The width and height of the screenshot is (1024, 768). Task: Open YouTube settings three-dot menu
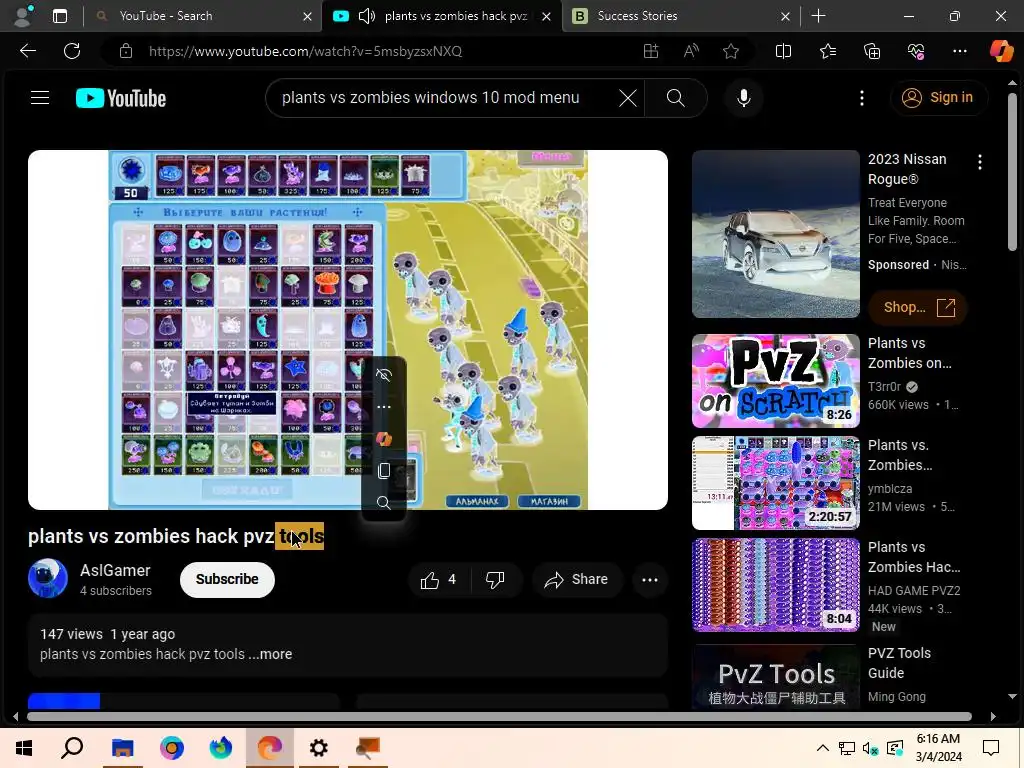pyautogui.click(x=862, y=98)
